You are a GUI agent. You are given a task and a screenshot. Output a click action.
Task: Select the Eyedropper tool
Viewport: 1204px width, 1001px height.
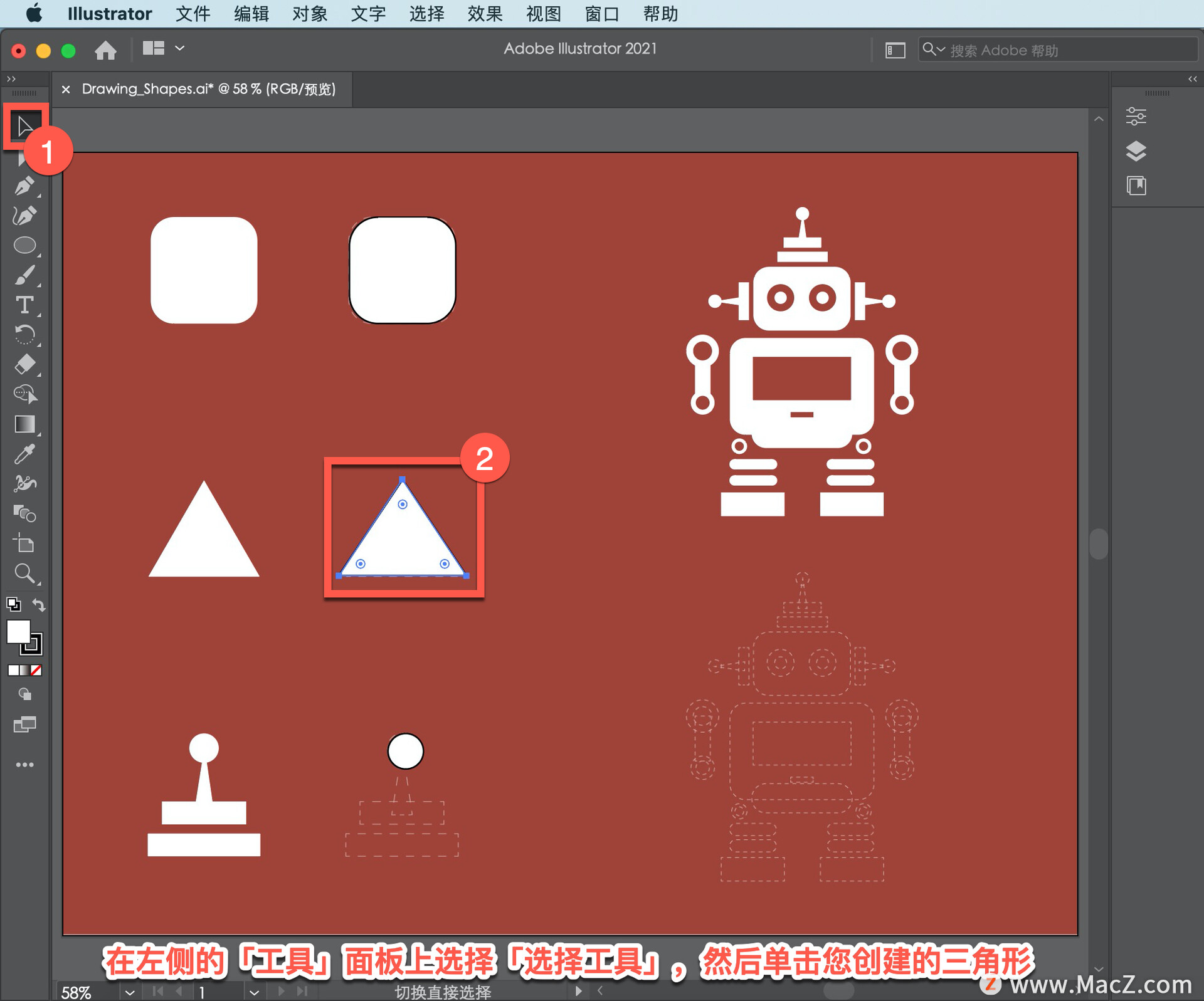(24, 454)
